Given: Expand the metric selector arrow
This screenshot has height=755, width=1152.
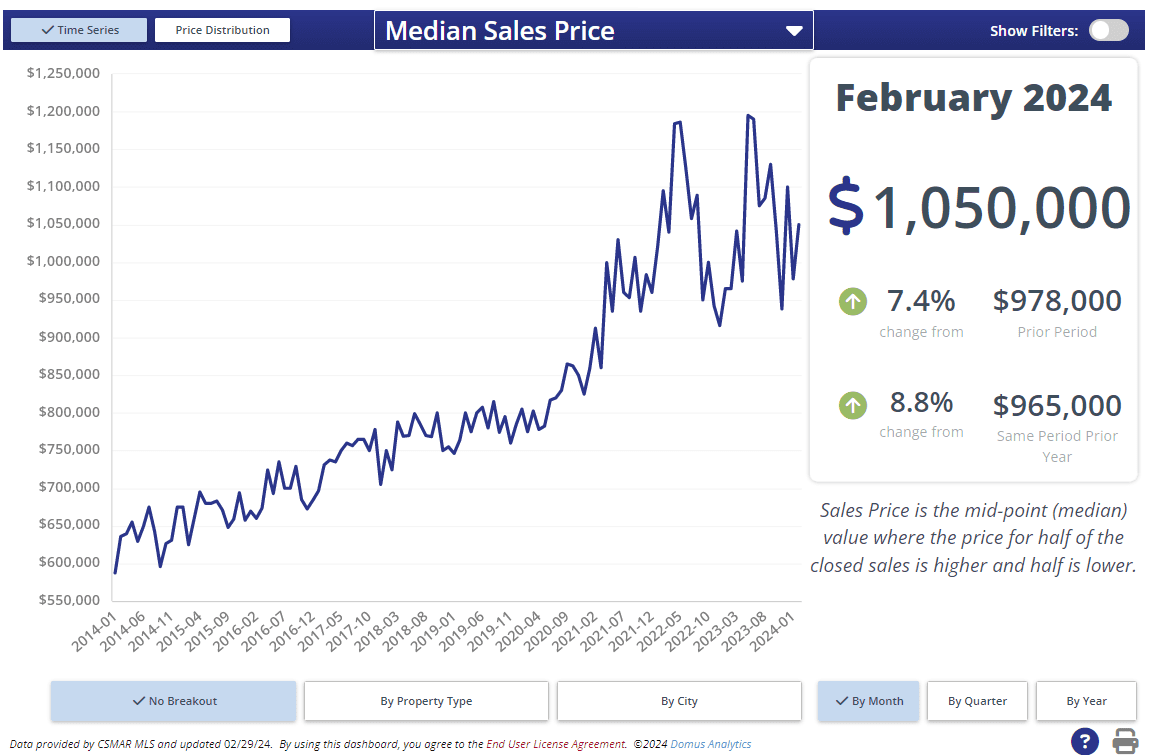Looking at the screenshot, I should [794, 31].
